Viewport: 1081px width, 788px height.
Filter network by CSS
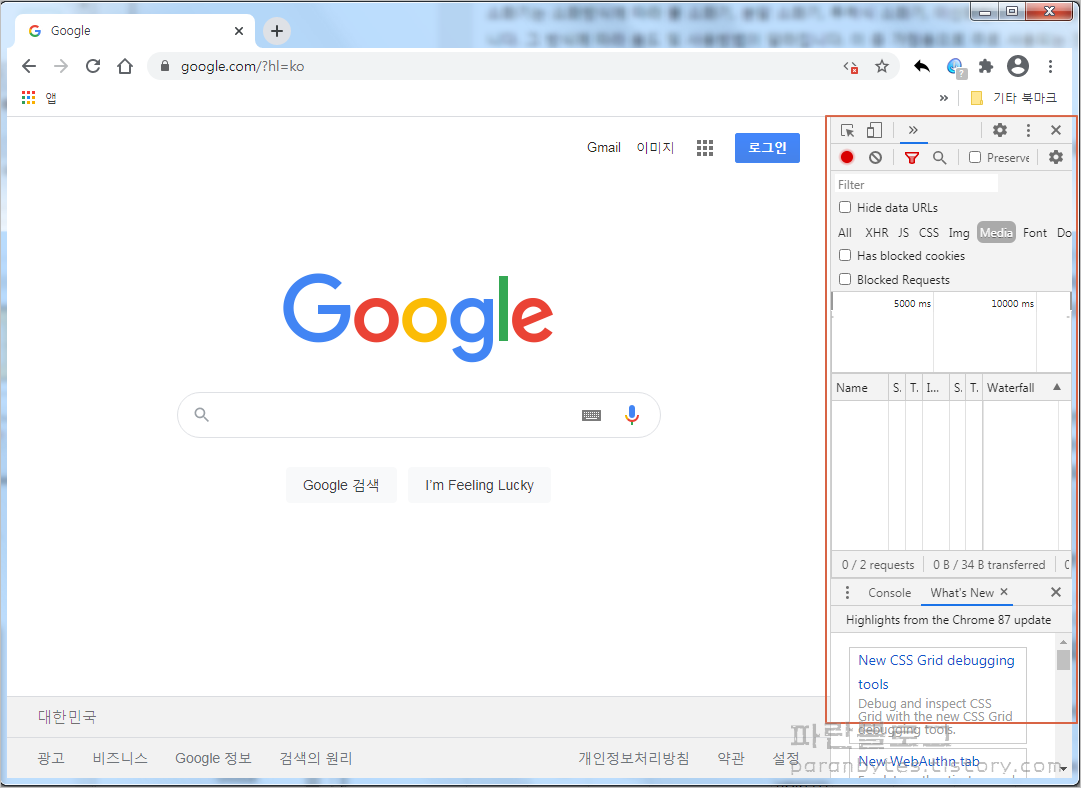[x=929, y=232]
